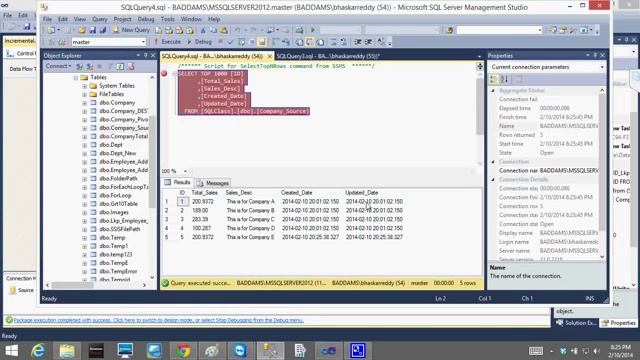Open the Debug menu
The width and height of the screenshot is (640, 360).
pyautogui.click(x=146, y=19)
